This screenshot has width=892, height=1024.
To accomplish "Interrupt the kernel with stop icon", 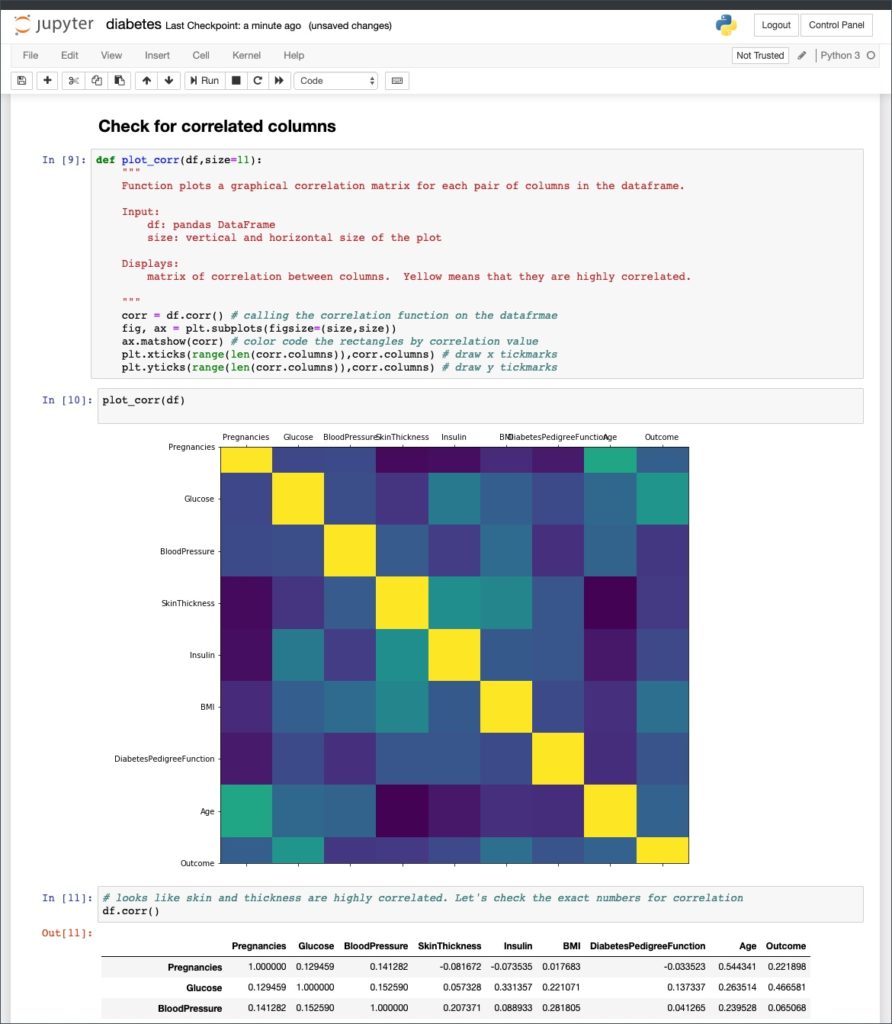I will [x=236, y=81].
